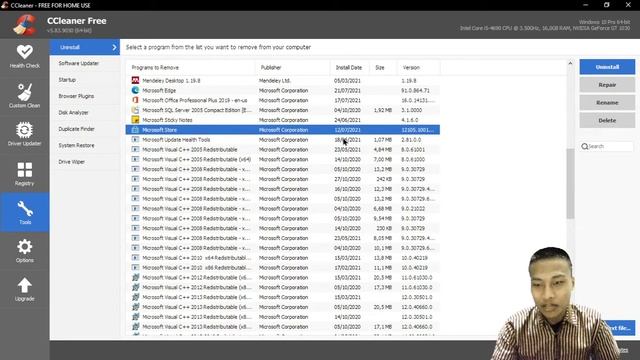Select the Microsoft Update Health Tools row
Image resolution: width=640 pixels, height=360 pixels.
coord(283,140)
